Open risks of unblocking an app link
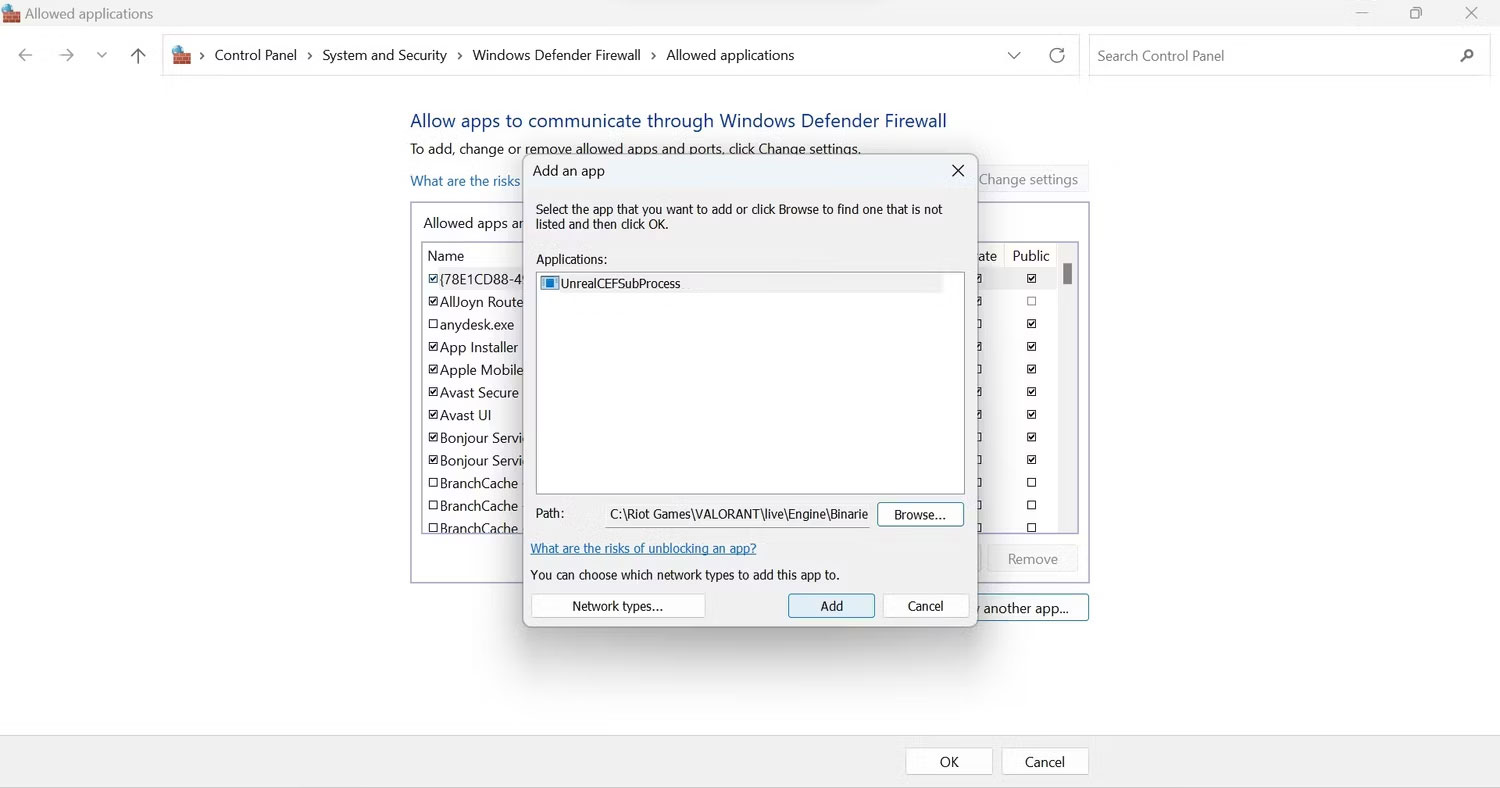The height and width of the screenshot is (788, 1500). click(643, 548)
